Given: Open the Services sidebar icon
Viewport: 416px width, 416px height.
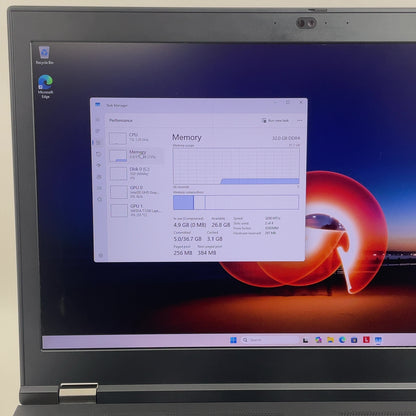Looking at the screenshot, I should point(100,199).
